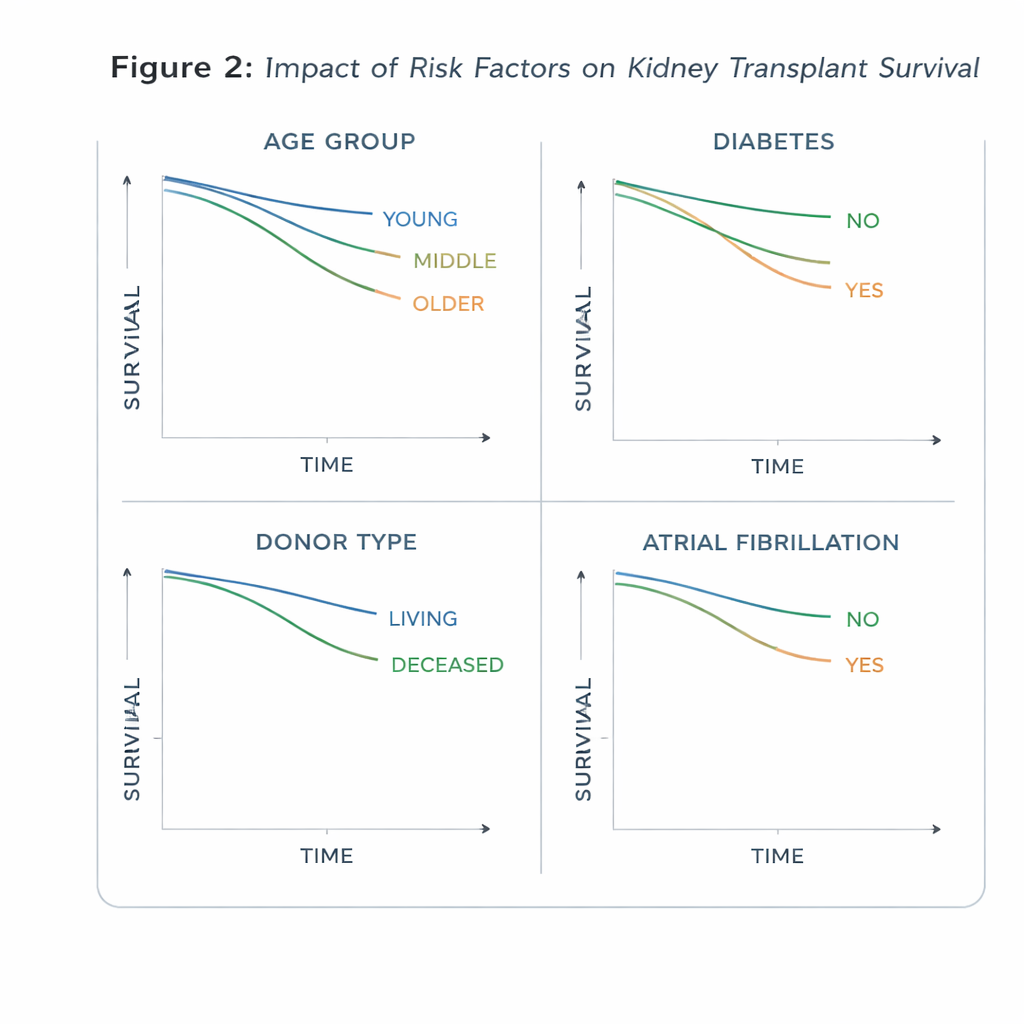Click the DECEASED donor curve label

(x=447, y=665)
